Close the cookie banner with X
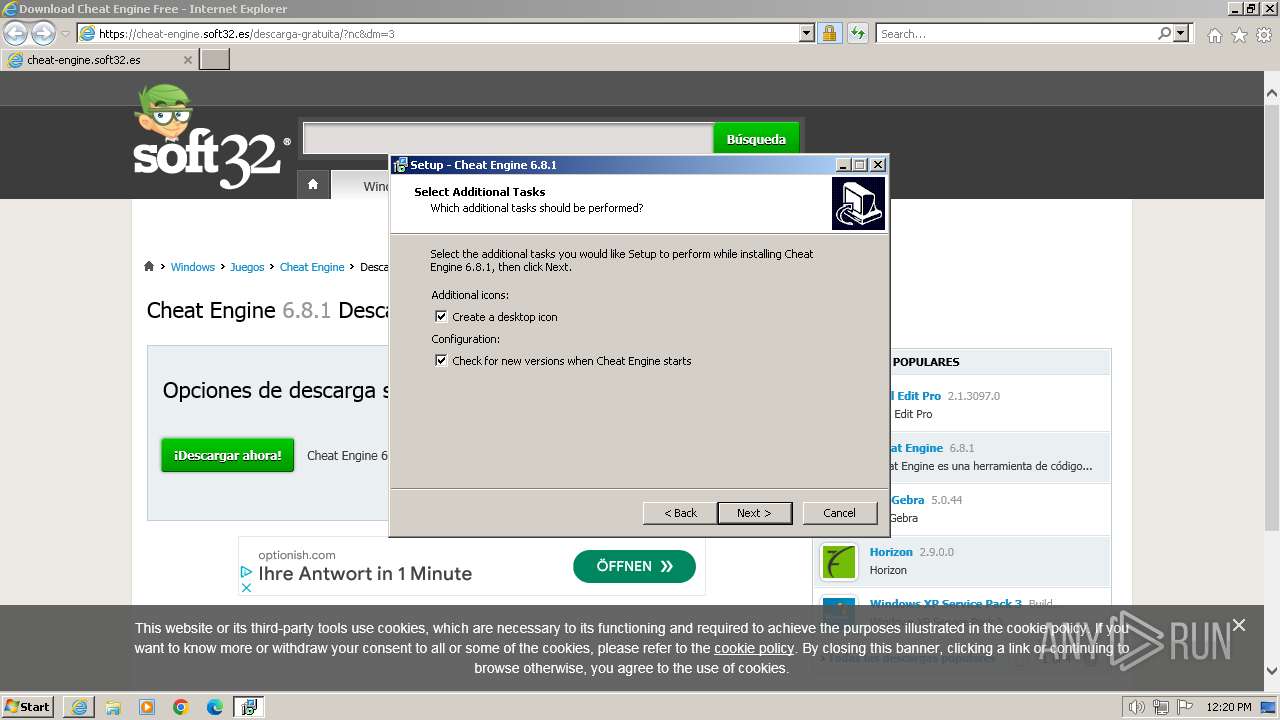The image size is (1280, 720). point(1239,625)
